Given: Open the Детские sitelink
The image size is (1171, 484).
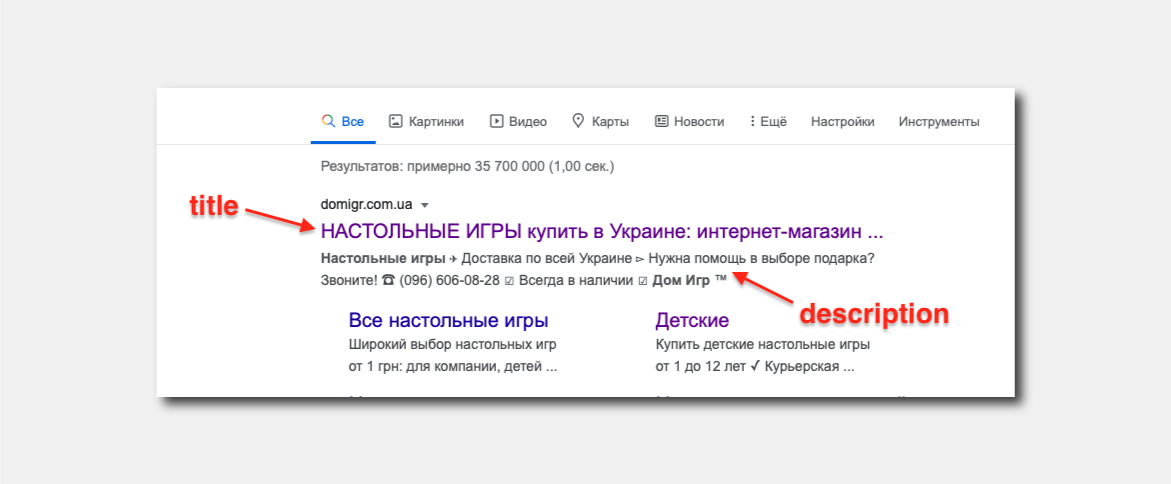Looking at the screenshot, I should pos(692,320).
